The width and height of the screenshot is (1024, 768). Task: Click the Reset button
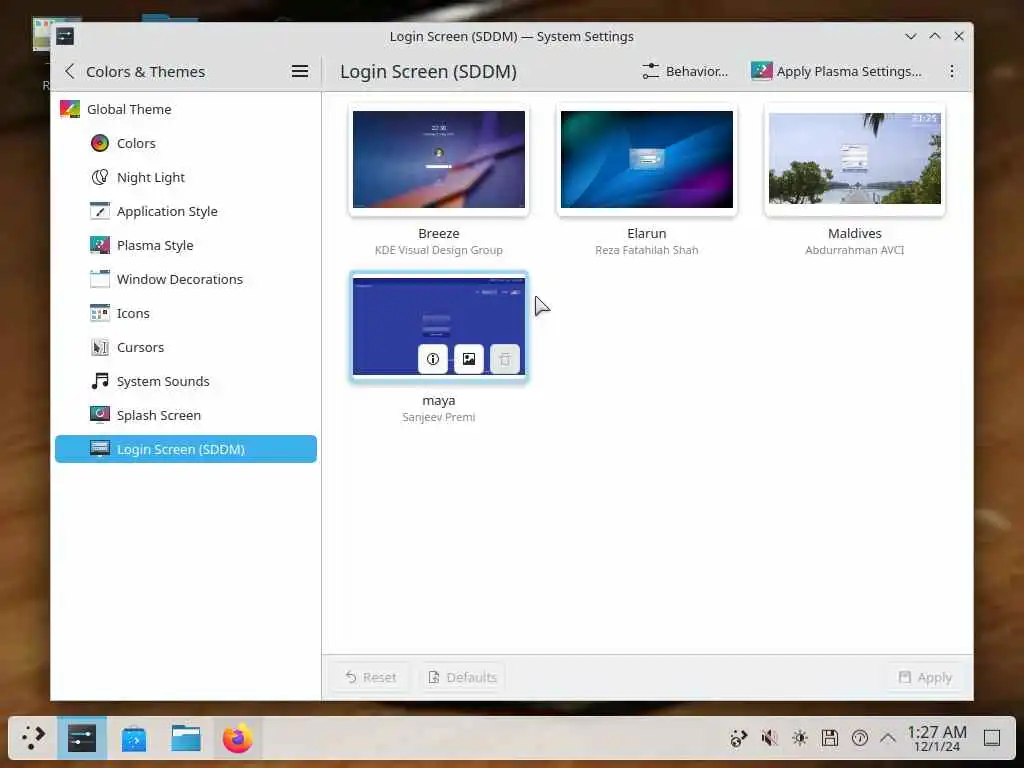(x=371, y=677)
